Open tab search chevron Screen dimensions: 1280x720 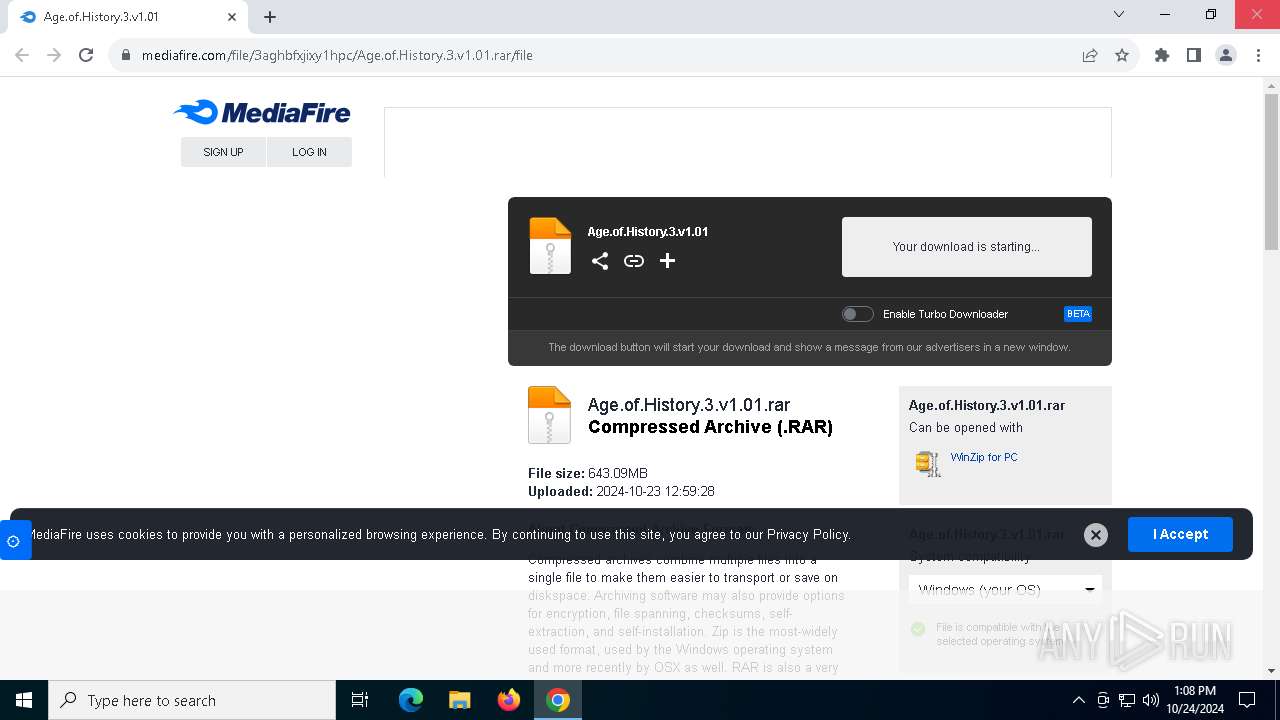[1119, 14]
